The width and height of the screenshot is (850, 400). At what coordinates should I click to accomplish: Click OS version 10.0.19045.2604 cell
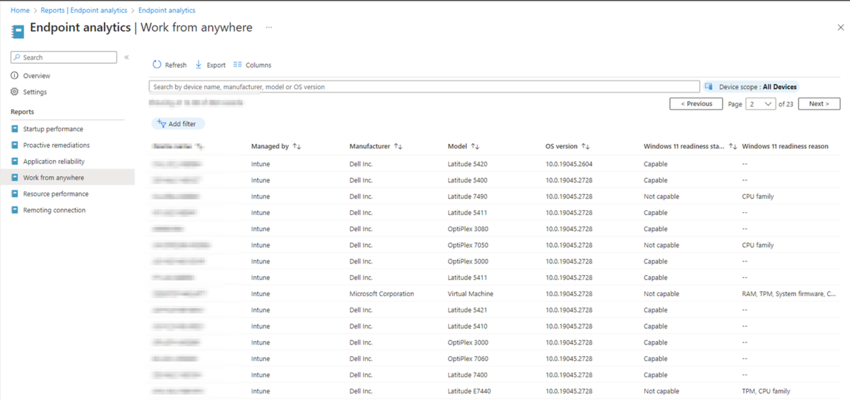pyautogui.click(x=569, y=164)
